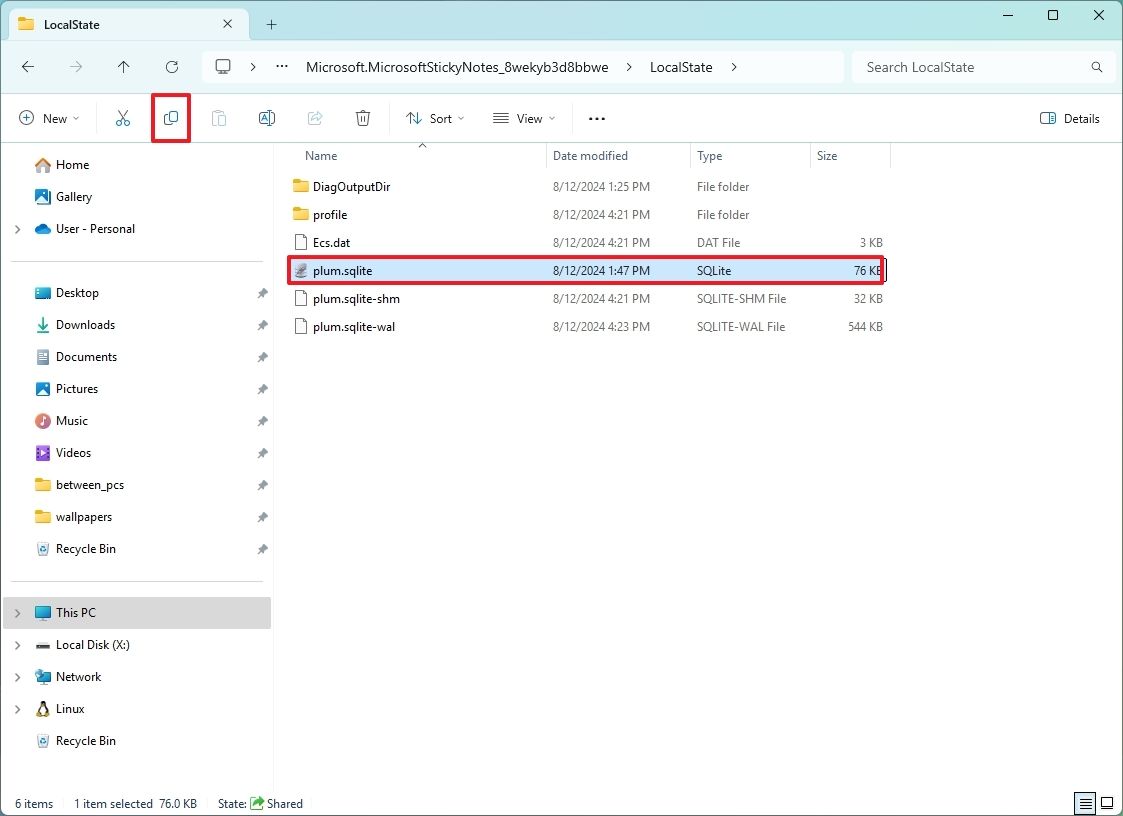The width and height of the screenshot is (1123, 816).
Task: Copy plum.sqlite with the Copy icon
Action: pos(170,118)
